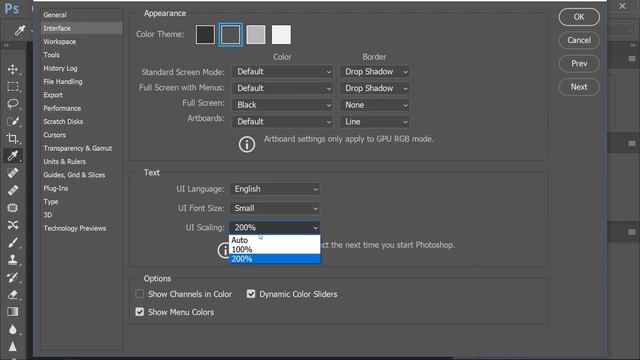Select the Spot Healing Brush tool
Viewport: 640px width, 360px height.
point(13,173)
